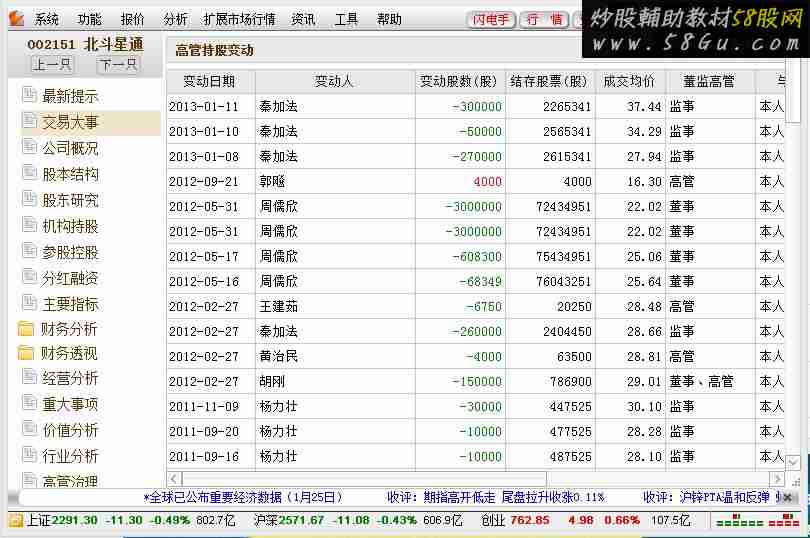Close the news ticker bar
810x538 pixels.
point(787,498)
